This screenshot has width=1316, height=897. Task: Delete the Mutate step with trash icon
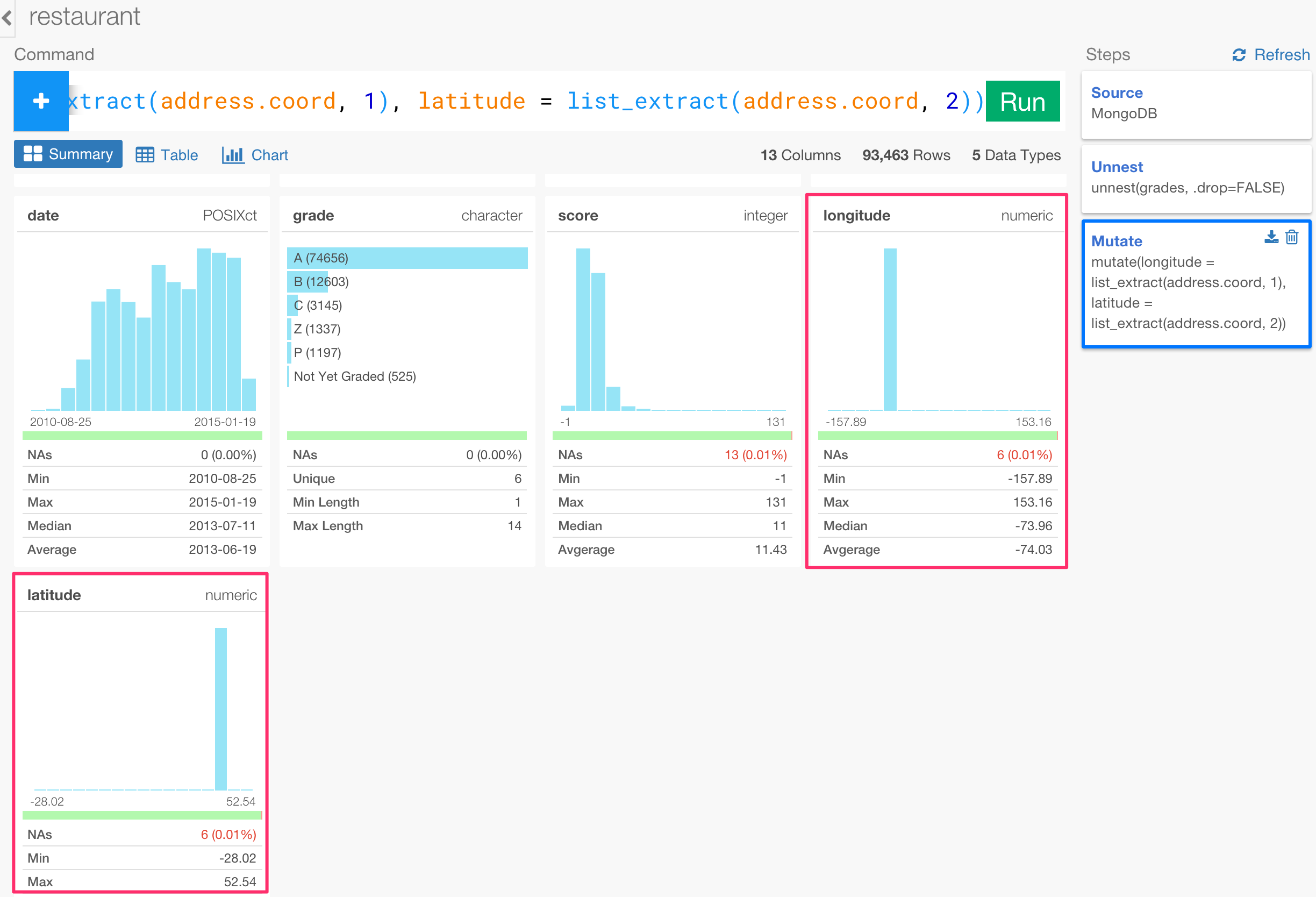(1292, 237)
